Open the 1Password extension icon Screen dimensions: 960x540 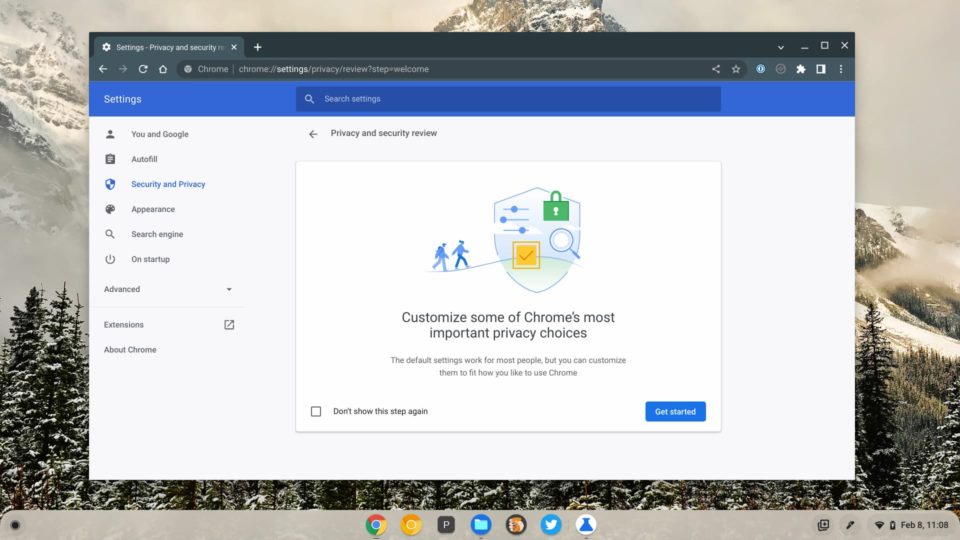(x=760, y=69)
